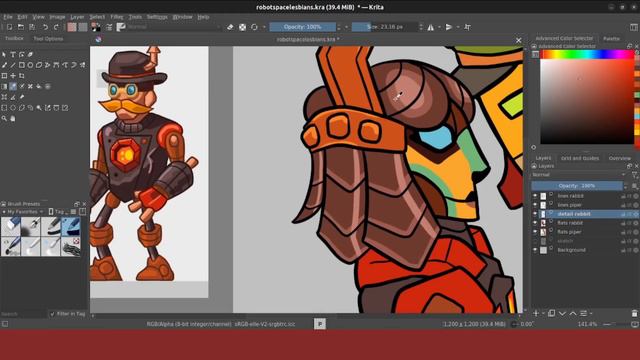Screen dimensions: 640x360
Task: Open the add layer type dropdown arrow
Action: pyautogui.click(x=543, y=313)
